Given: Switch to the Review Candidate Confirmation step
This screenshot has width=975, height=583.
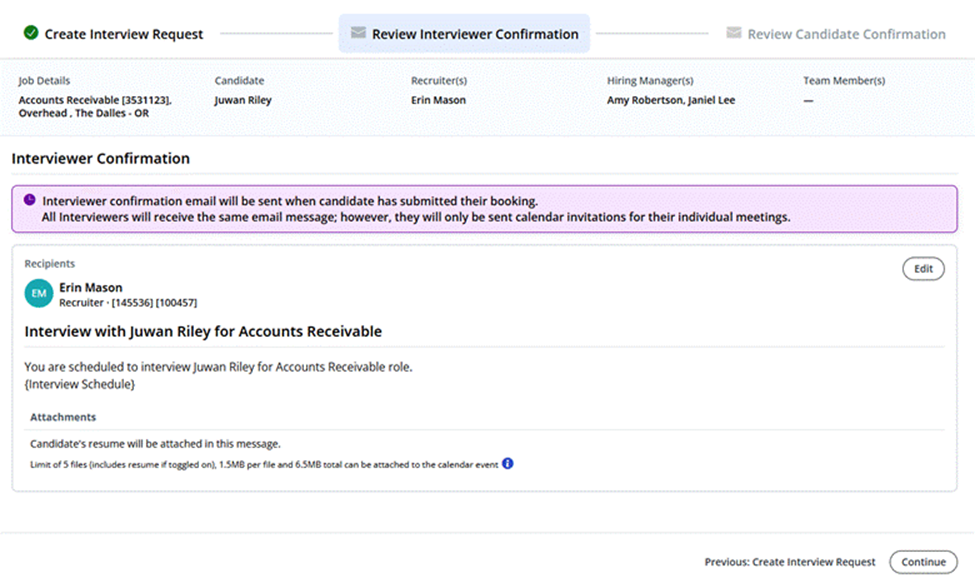Looking at the screenshot, I should click(x=846, y=34).
